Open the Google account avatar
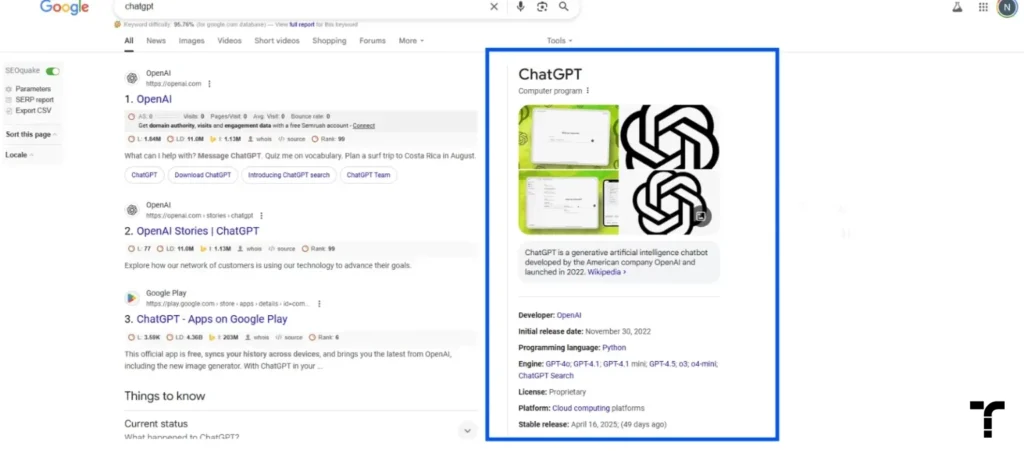Viewport: 1024px width, 451px height. (1007, 7)
